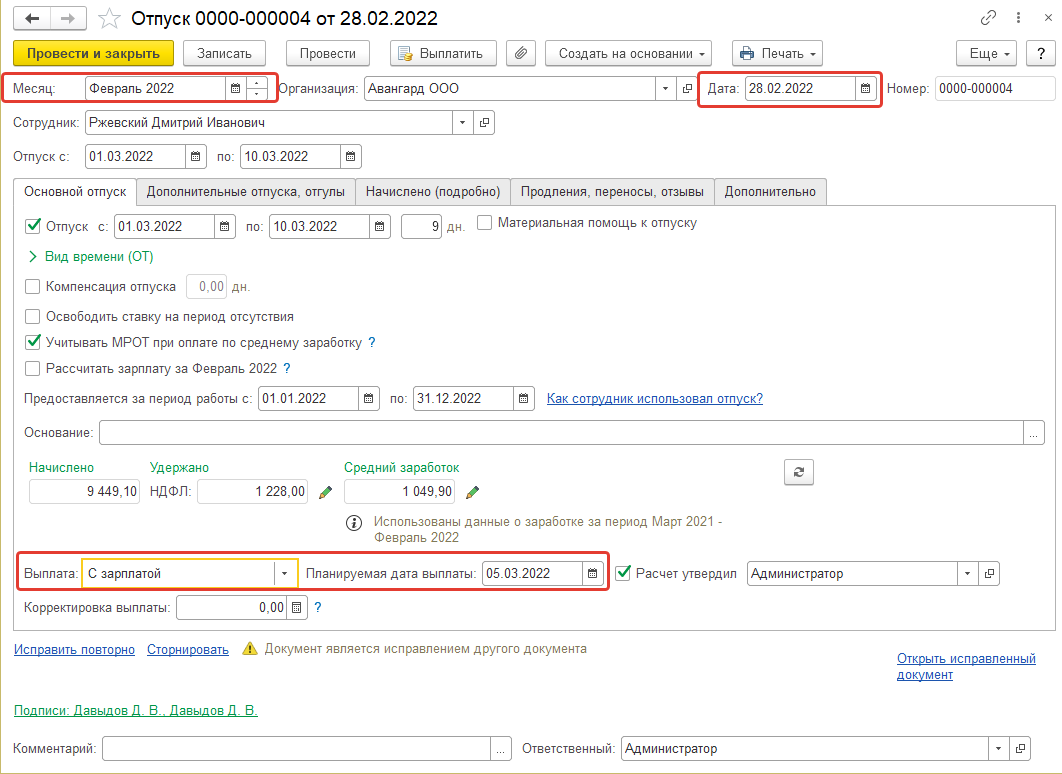1062x774 pixels.
Task: Click the Сторнировать link
Action: click(188, 649)
